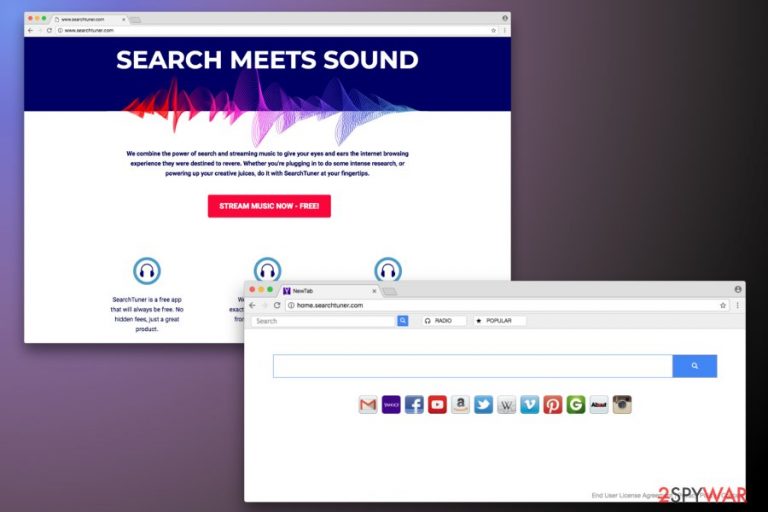Go back in back browser window
This screenshot has width=768, height=512.
(x=31, y=30)
